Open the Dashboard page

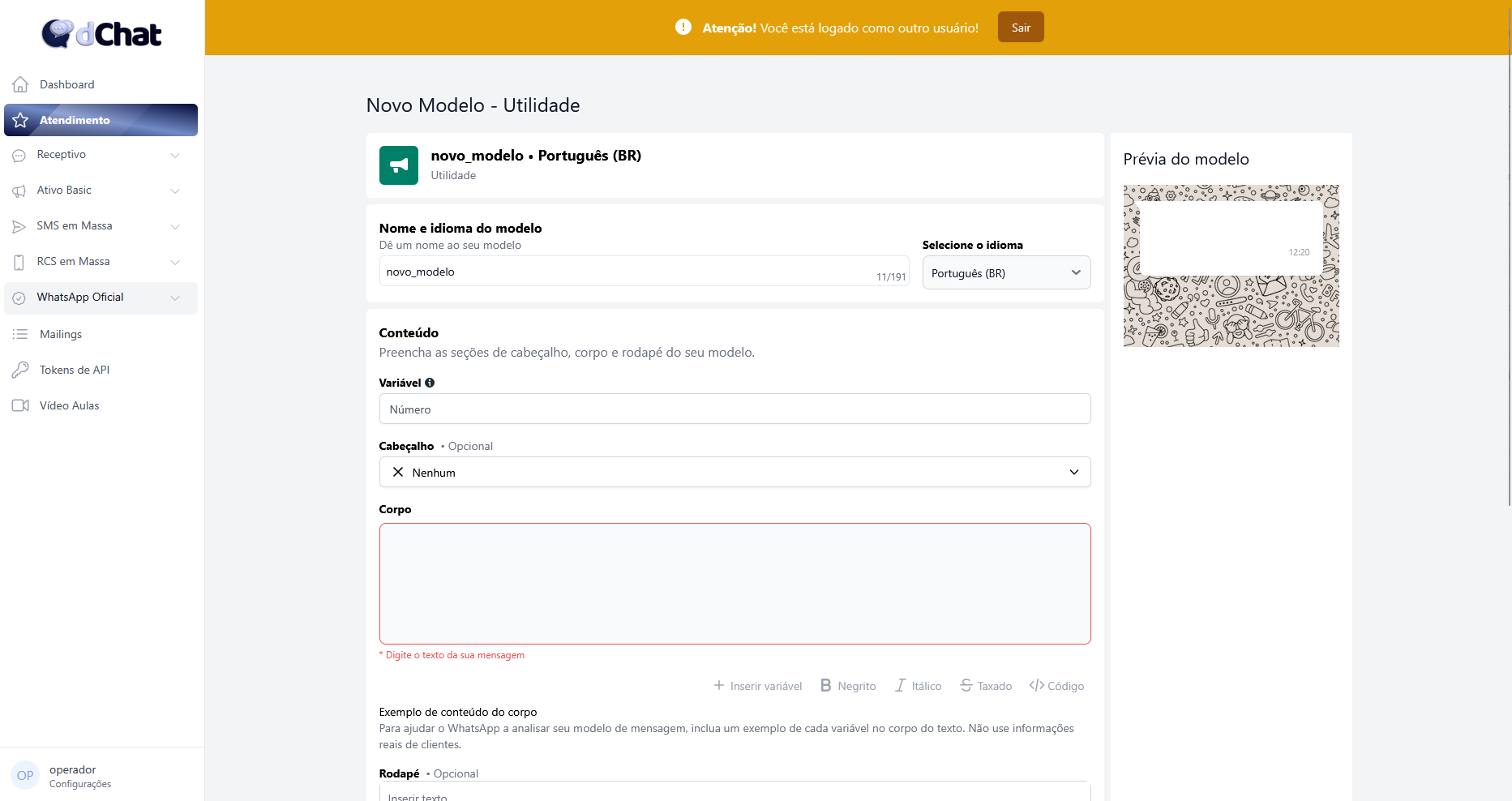point(66,84)
